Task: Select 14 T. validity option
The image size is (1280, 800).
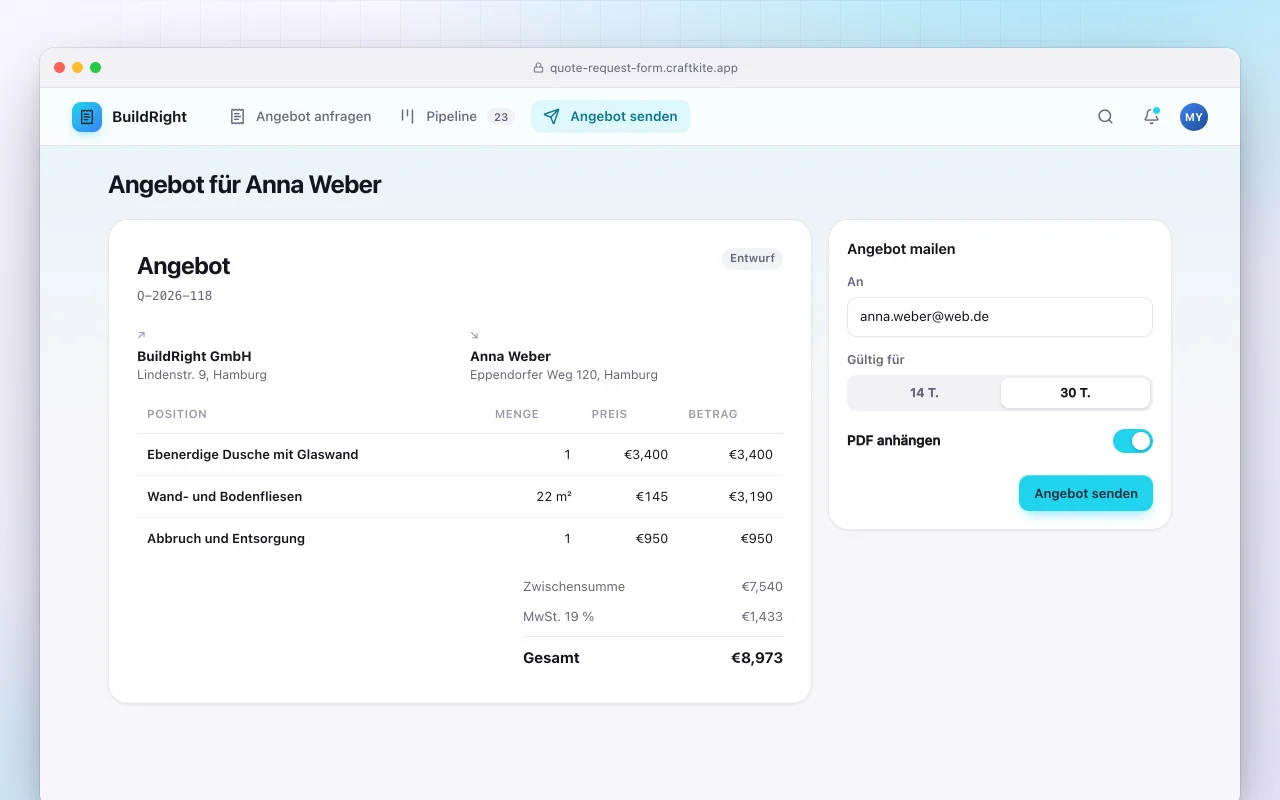Action: click(924, 393)
